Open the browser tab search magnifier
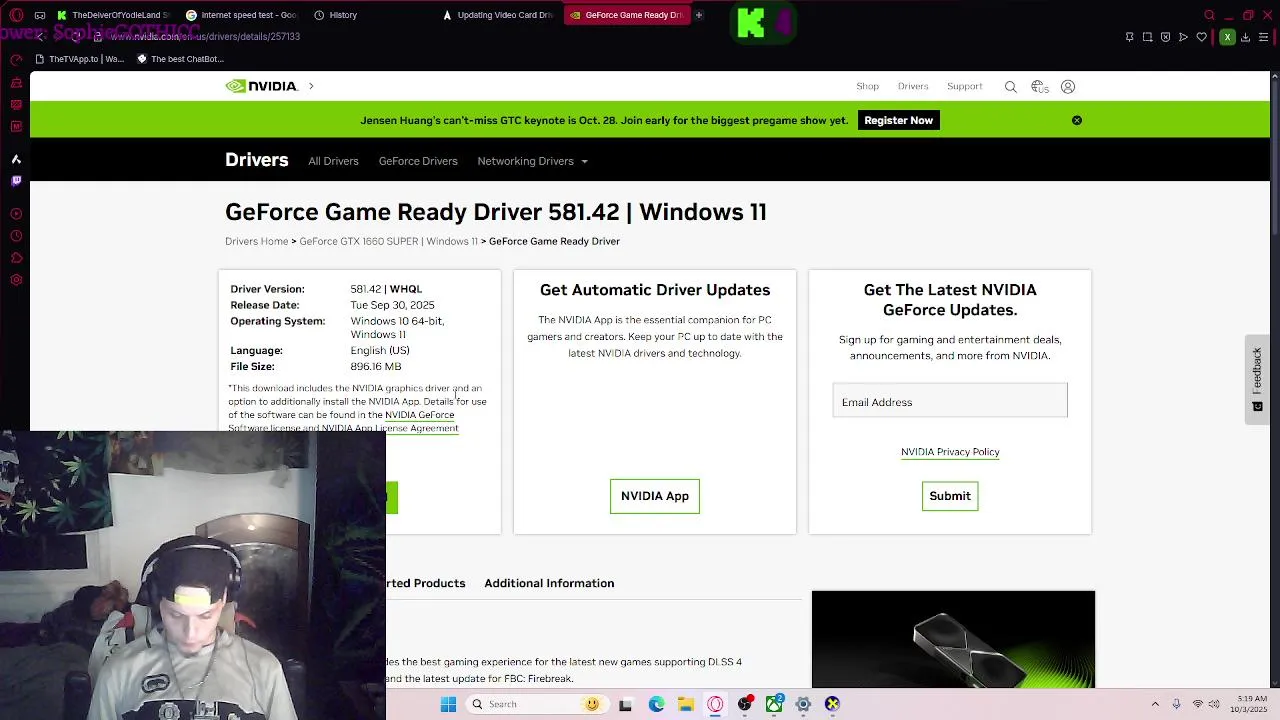 click(x=1209, y=15)
